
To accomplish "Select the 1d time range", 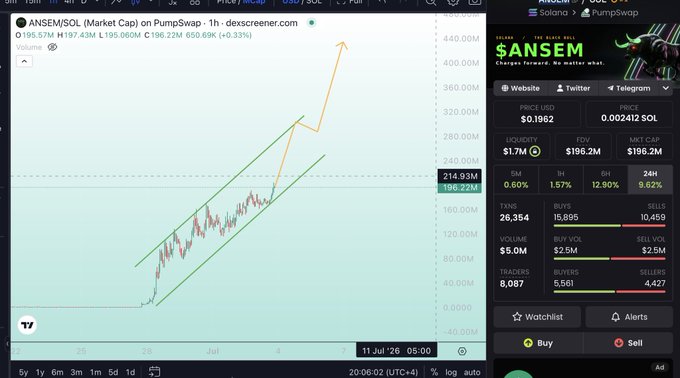I will pos(130,372).
